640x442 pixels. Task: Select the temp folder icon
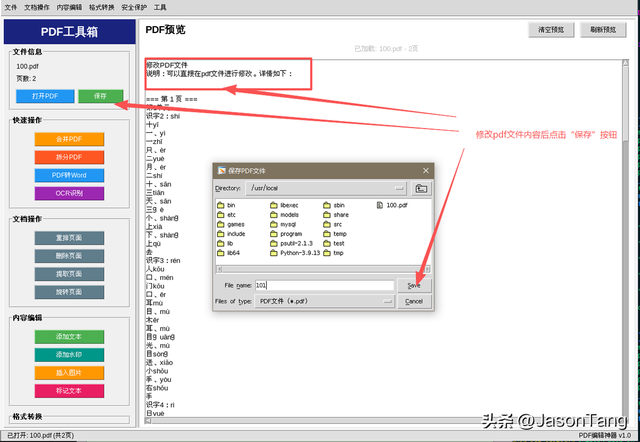(x=327, y=234)
